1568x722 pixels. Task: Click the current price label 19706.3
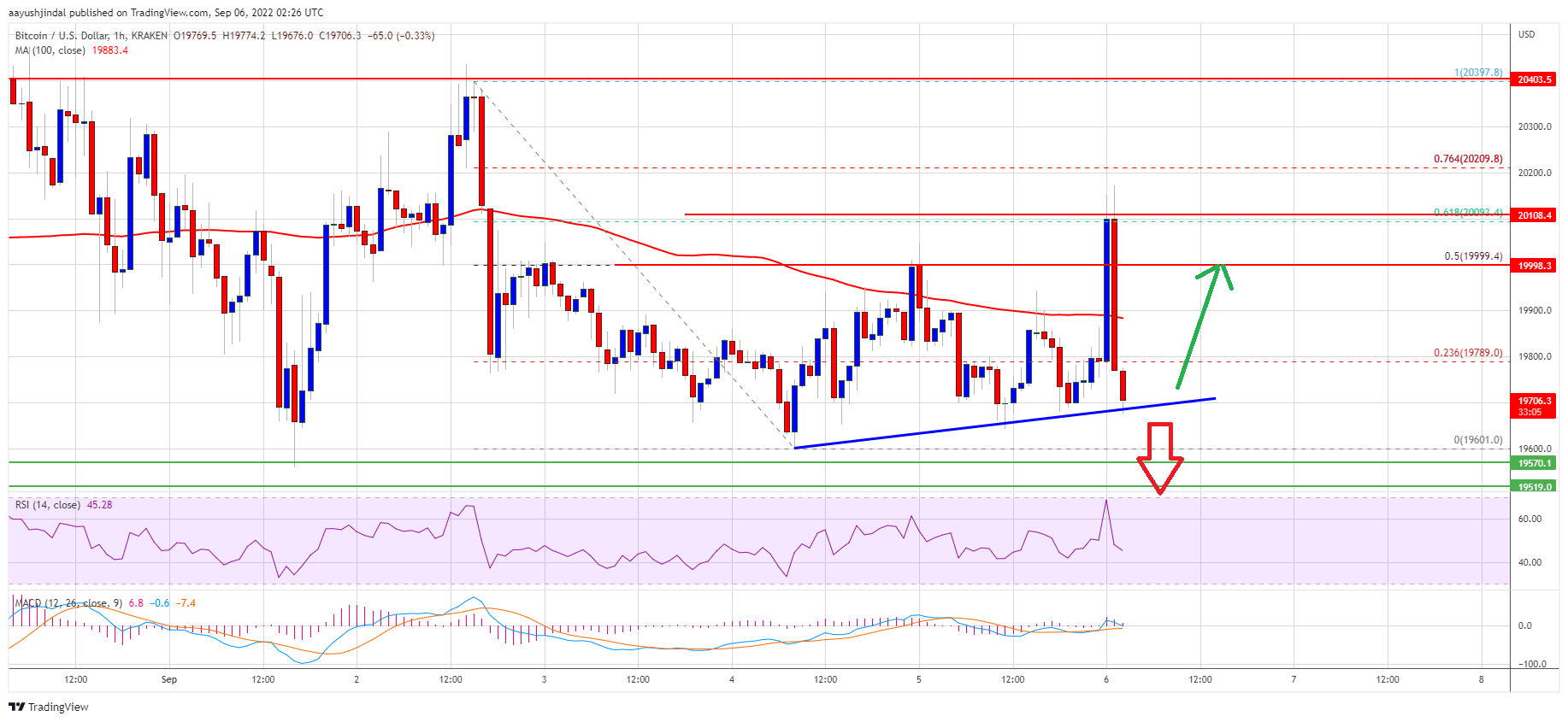point(1534,401)
